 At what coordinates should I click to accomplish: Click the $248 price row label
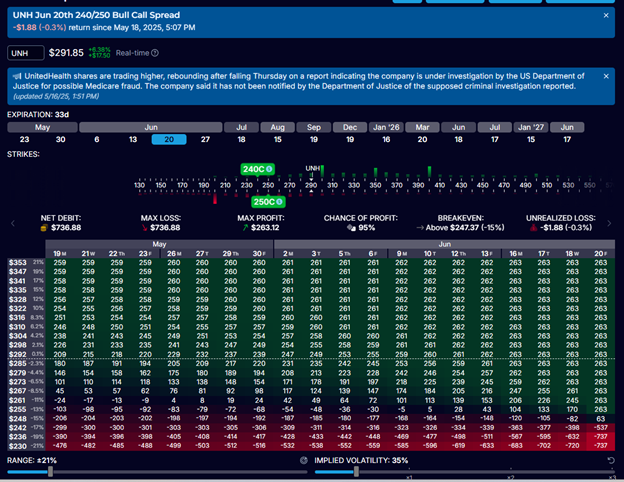(x=18, y=419)
